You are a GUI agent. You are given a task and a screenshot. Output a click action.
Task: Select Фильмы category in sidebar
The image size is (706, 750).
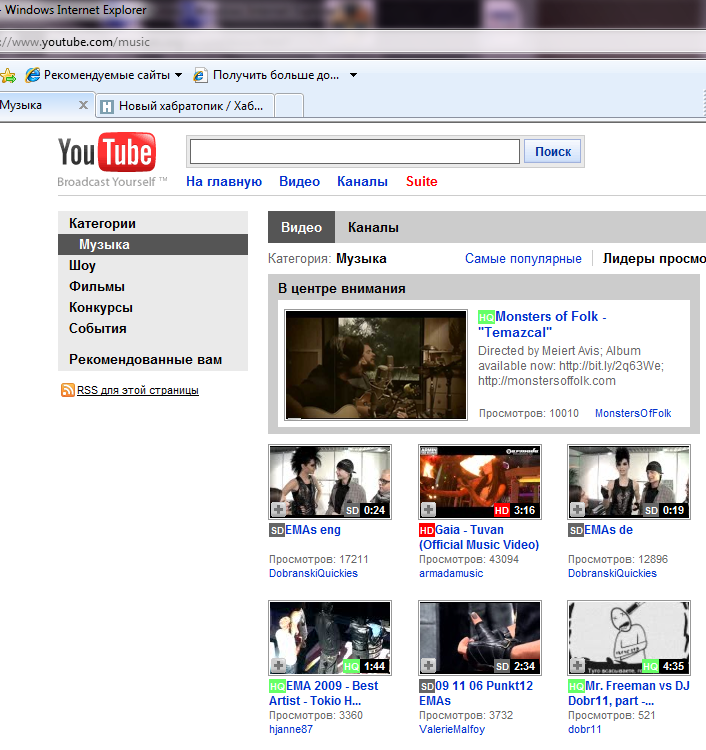click(97, 287)
